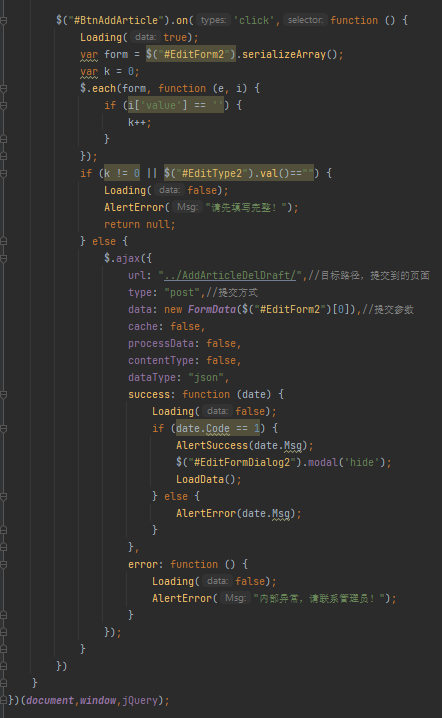Screen dimensions: 442x718
Task: Click the url property key
Action: tap(137, 275)
